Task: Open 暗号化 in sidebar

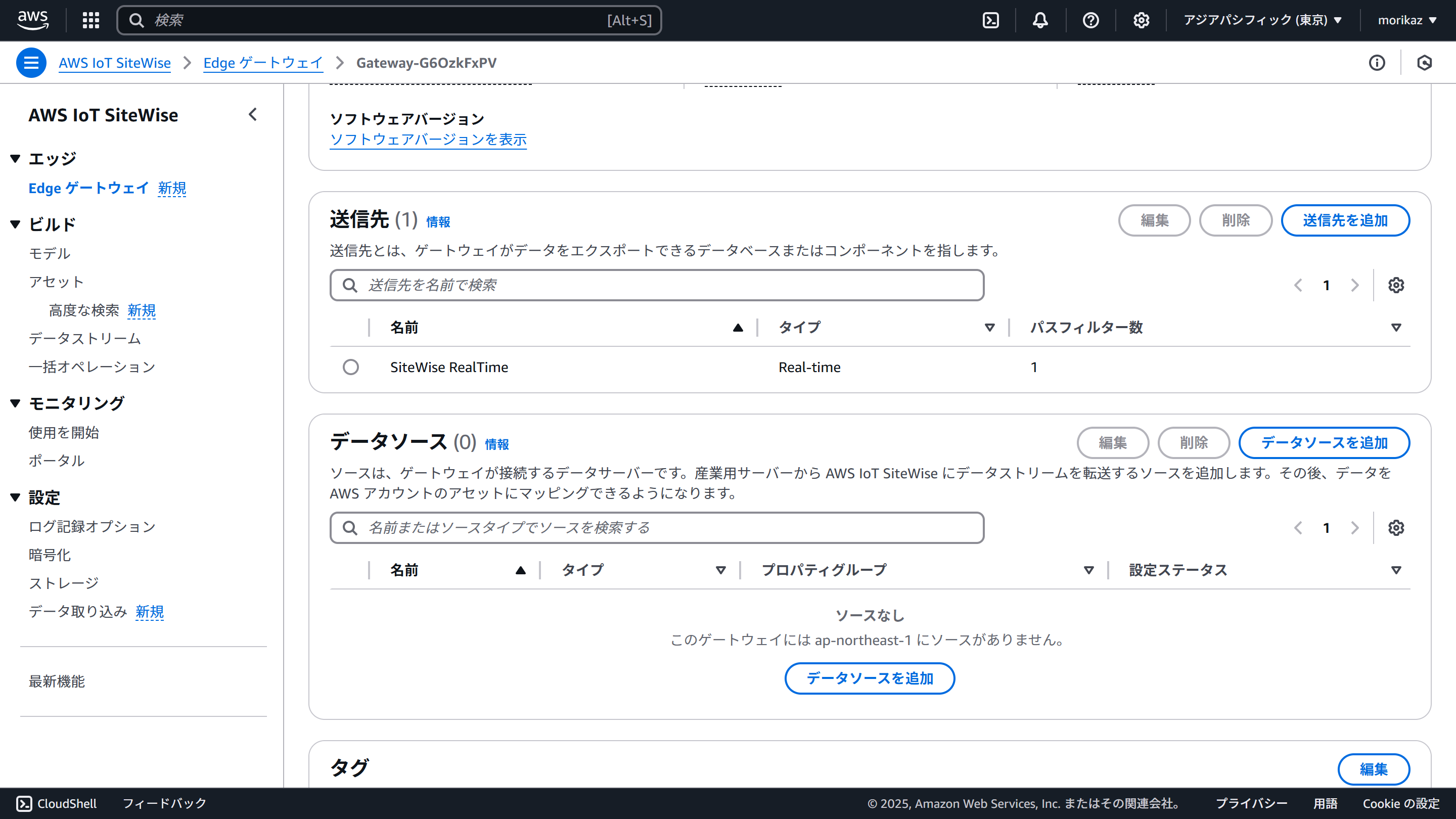Action: [50, 555]
